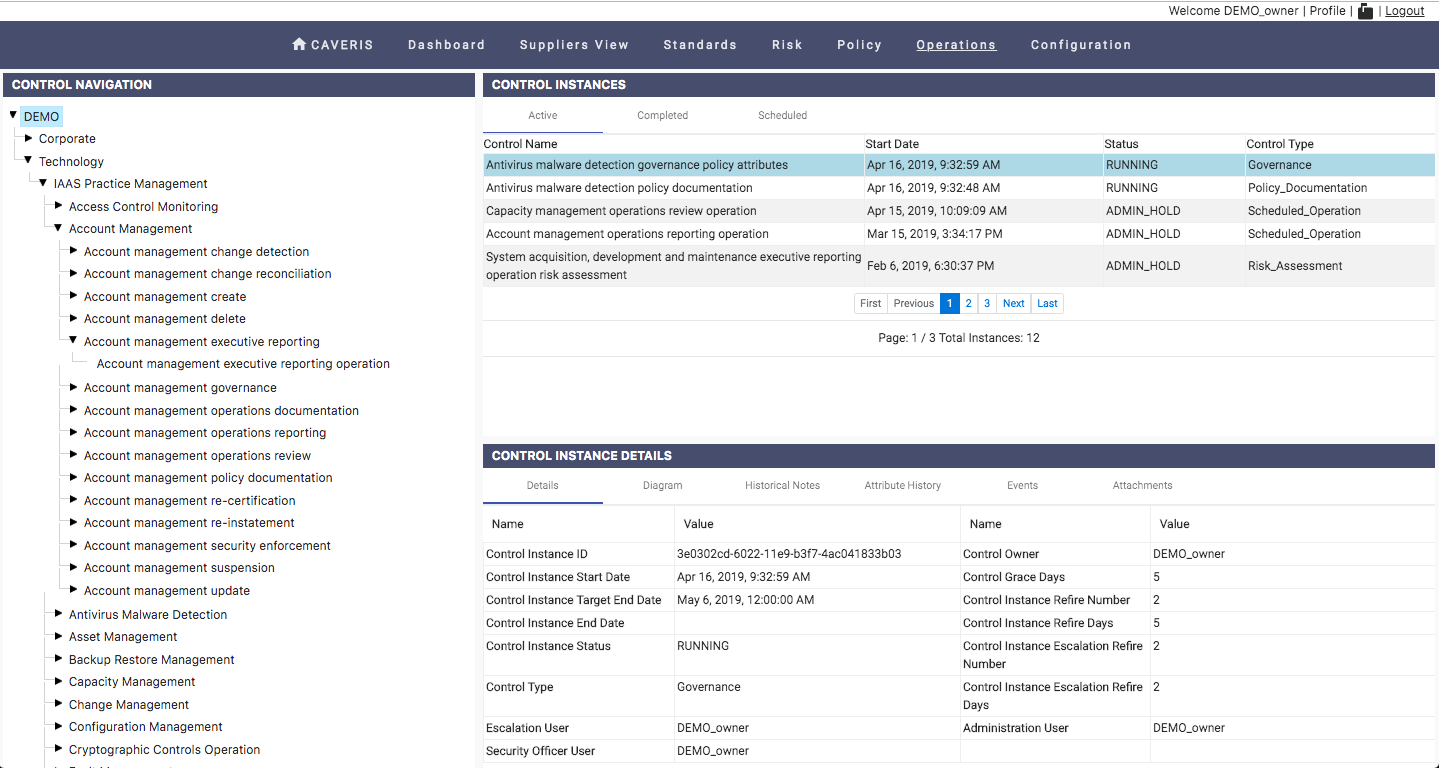The image size is (1439, 768).
Task: Open the Risk menu
Action: point(787,45)
